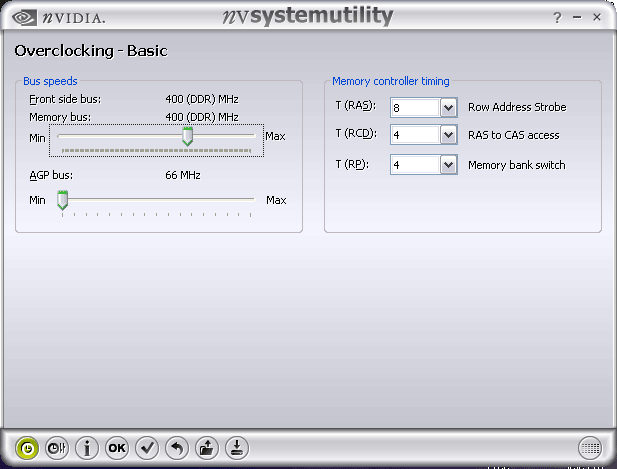Click the Overclocking - Basic page title
617x469 pixels.
pos(91,51)
